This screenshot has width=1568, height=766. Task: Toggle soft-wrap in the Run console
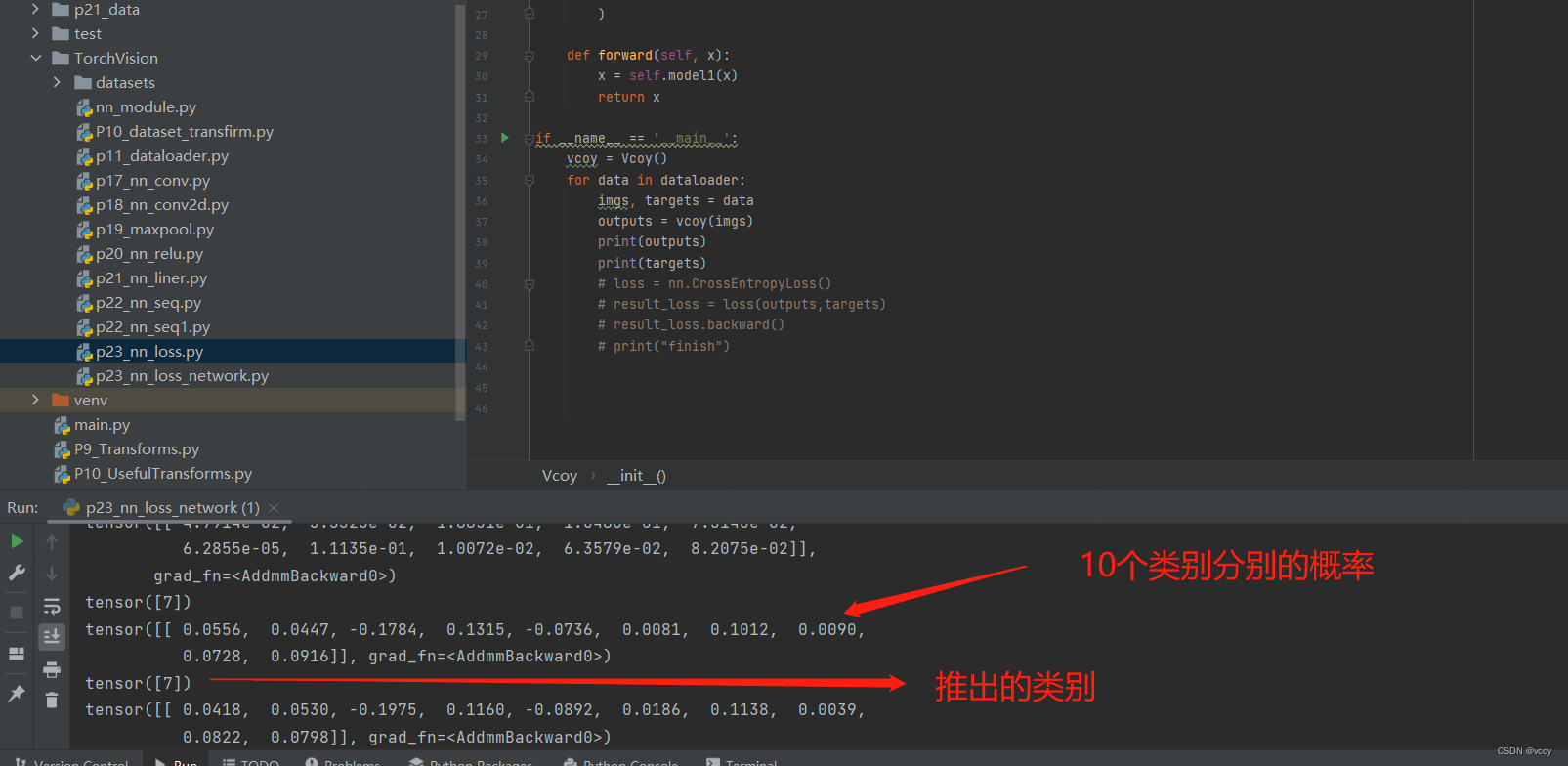tap(52, 607)
